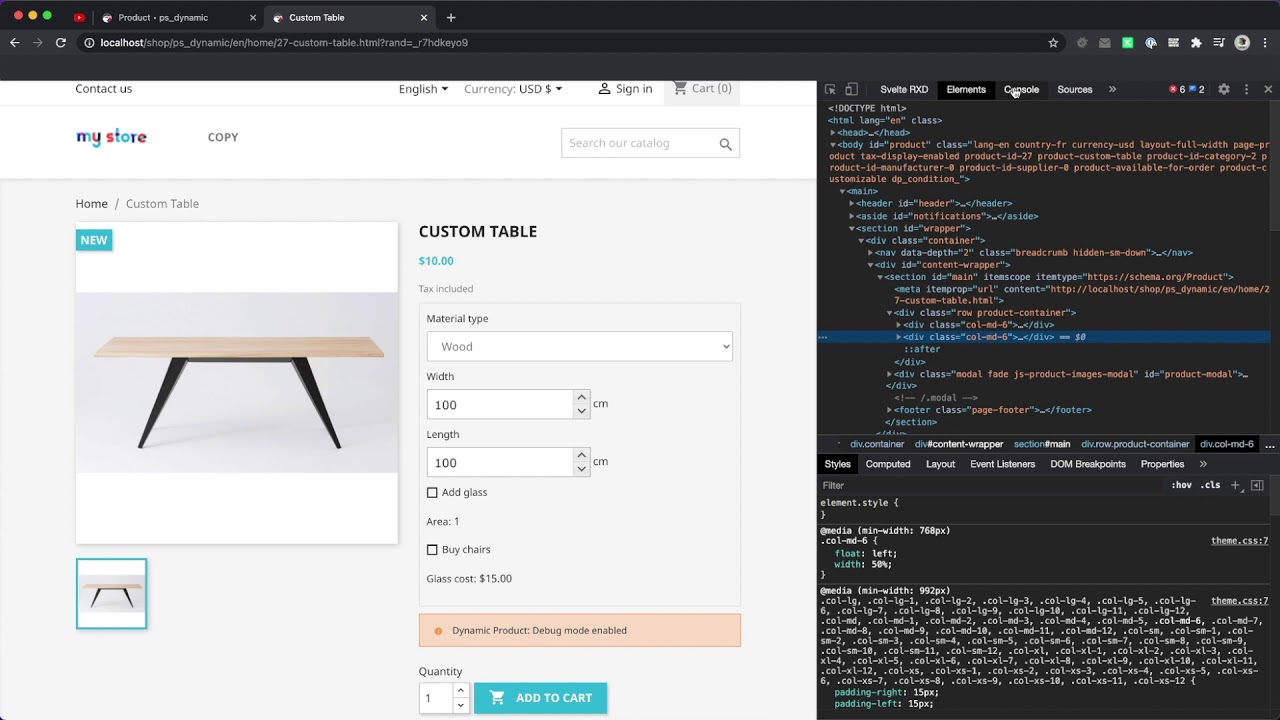1280x720 pixels.
Task: Enable the Buy chairs checkbox
Action: (x=432, y=549)
